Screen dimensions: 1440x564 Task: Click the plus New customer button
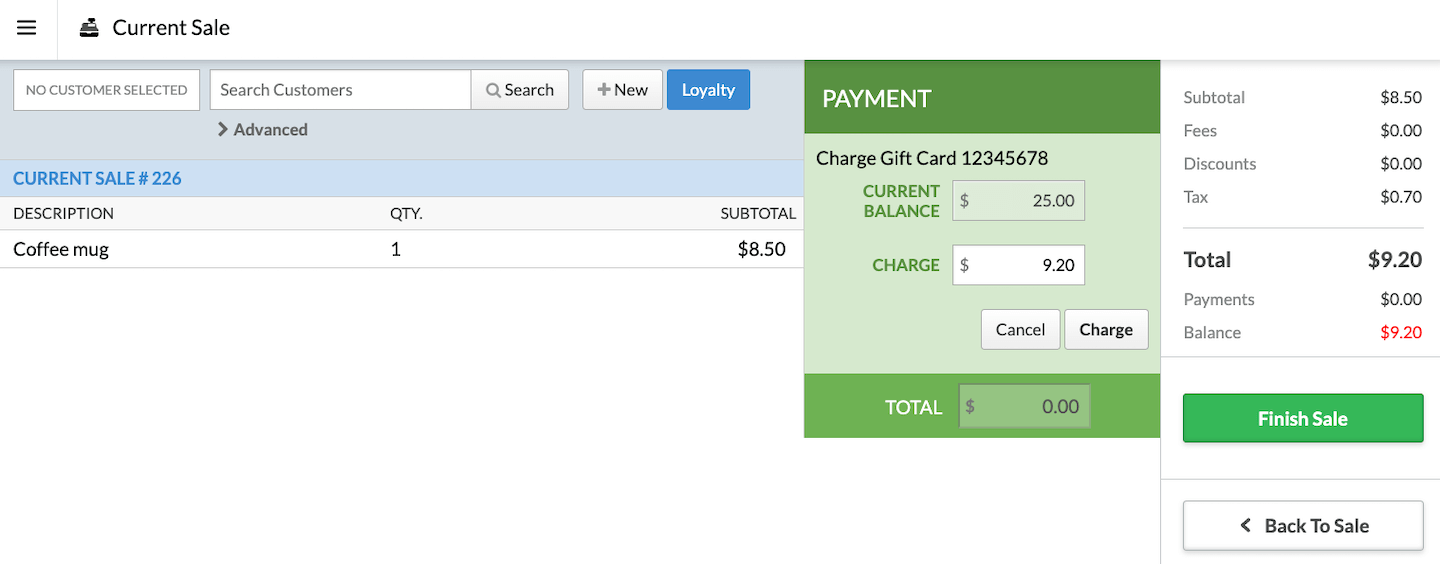(x=622, y=90)
